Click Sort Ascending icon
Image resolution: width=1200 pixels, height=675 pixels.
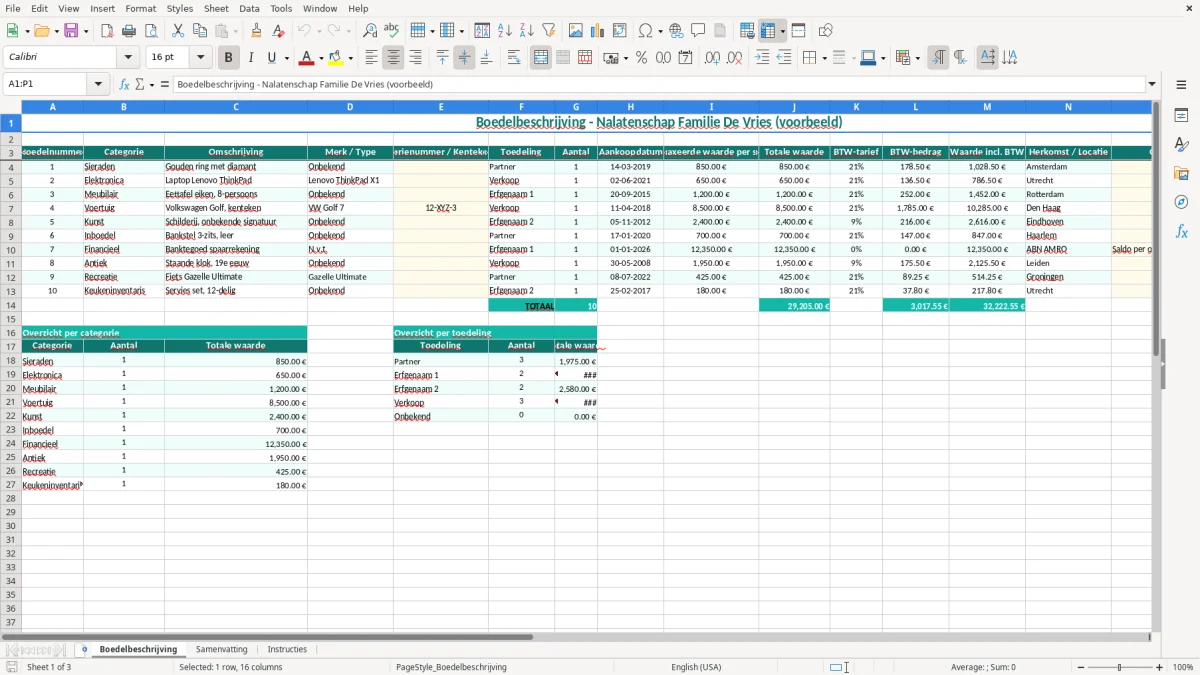tap(505, 31)
